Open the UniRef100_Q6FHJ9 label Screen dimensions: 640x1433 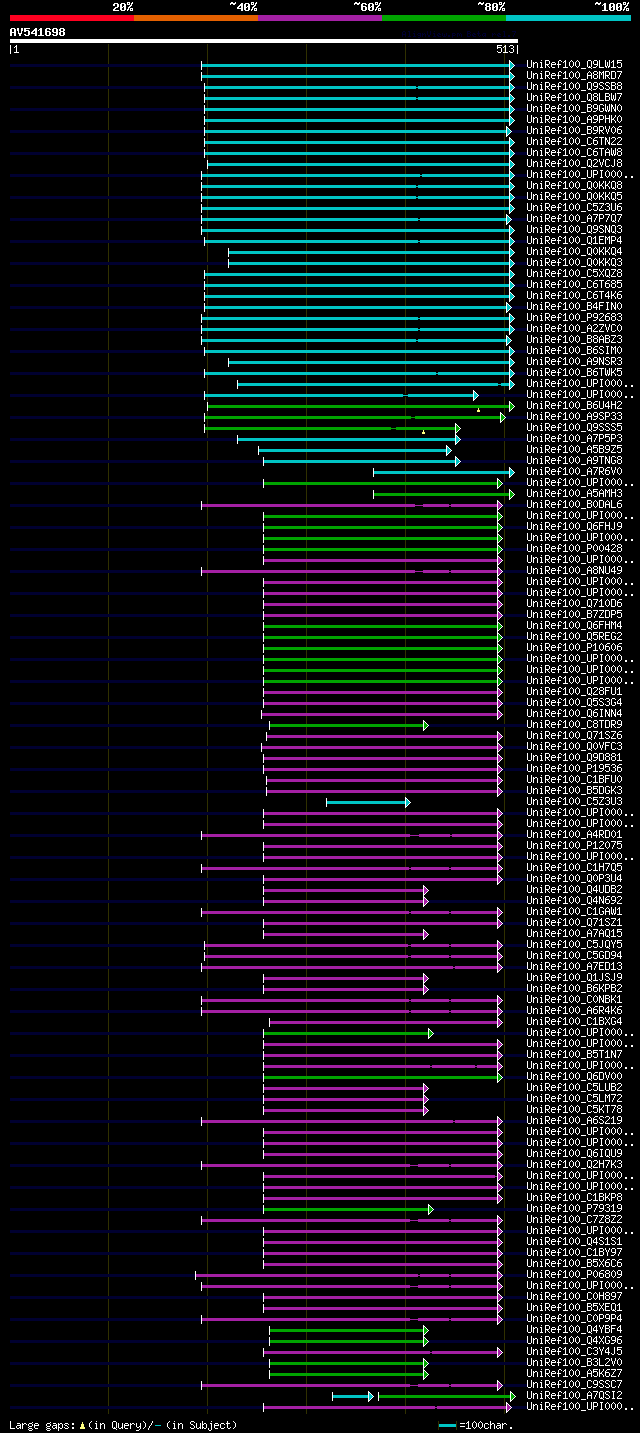(x=574, y=526)
